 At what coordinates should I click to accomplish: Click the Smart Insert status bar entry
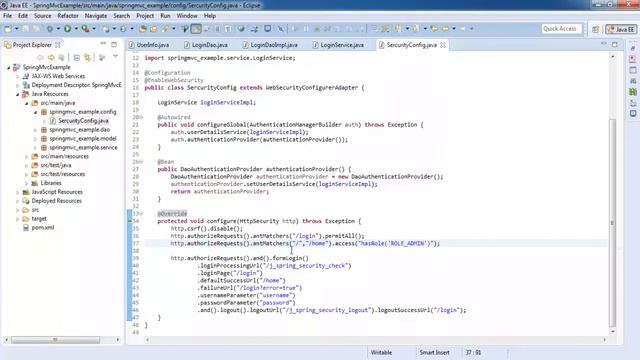(434, 353)
